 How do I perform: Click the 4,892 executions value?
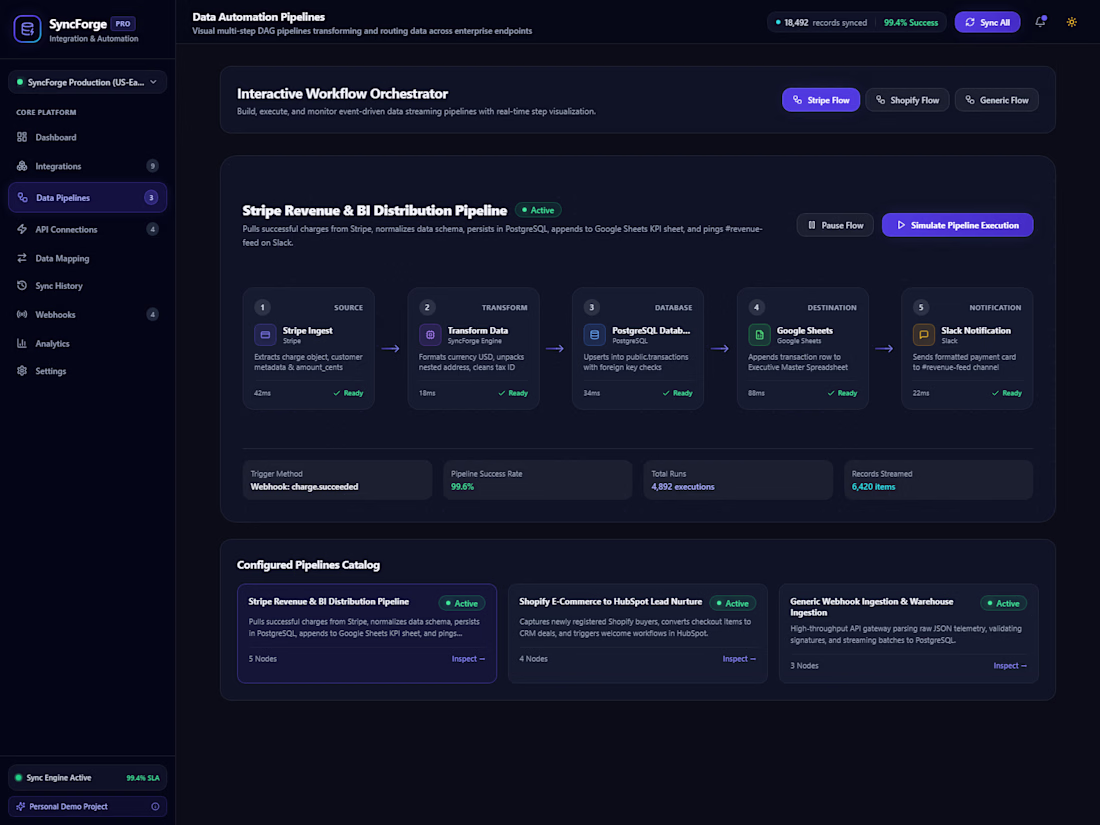(683, 487)
